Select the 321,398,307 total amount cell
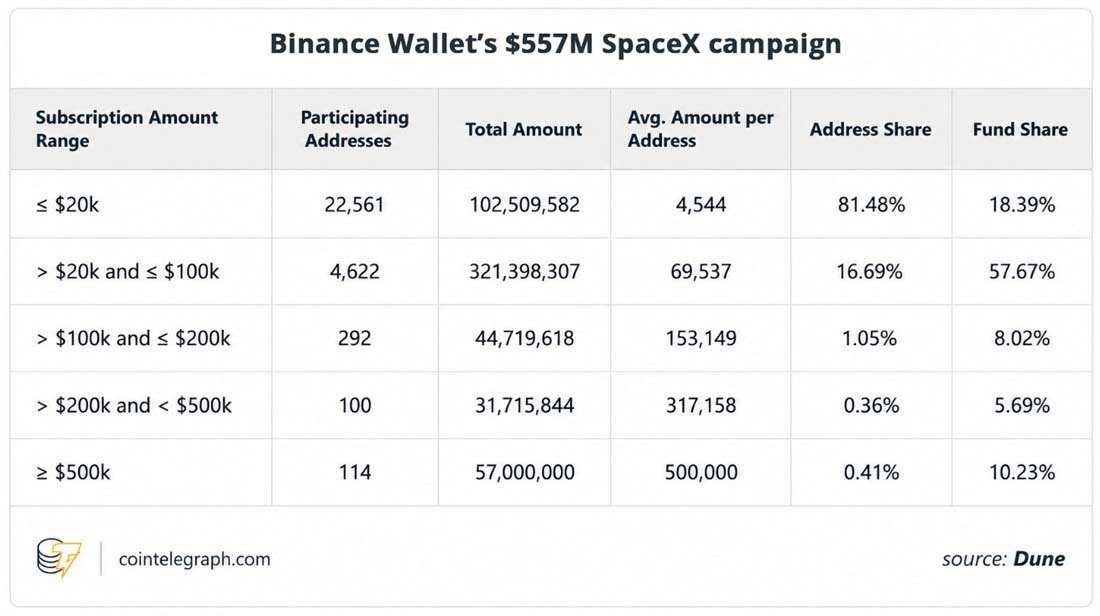This screenshot has width=1100, height=616. (x=525, y=272)
